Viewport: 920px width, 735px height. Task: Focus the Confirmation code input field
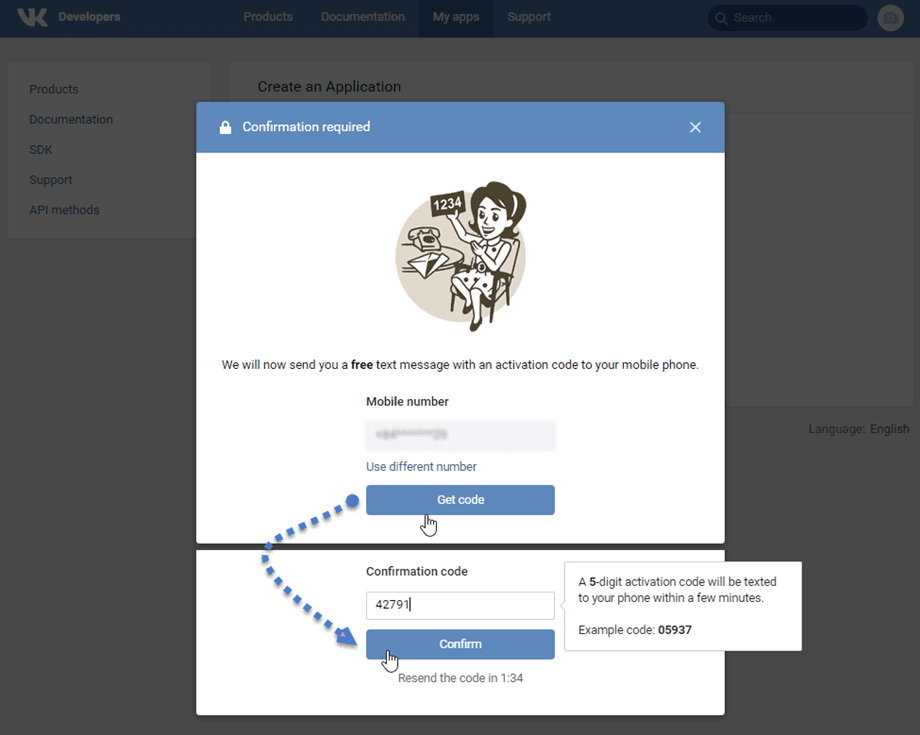pyautogui.click(x=460, y=605)
